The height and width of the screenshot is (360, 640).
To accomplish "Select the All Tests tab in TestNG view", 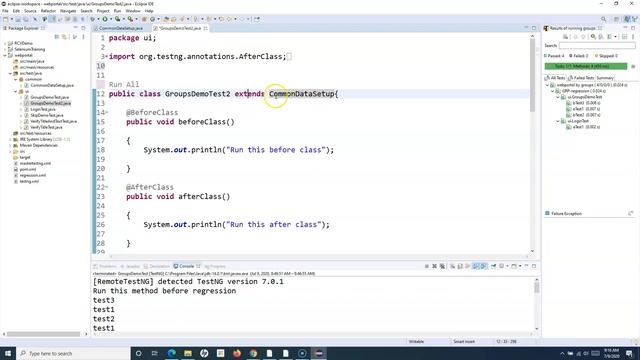I will point(555,78).
